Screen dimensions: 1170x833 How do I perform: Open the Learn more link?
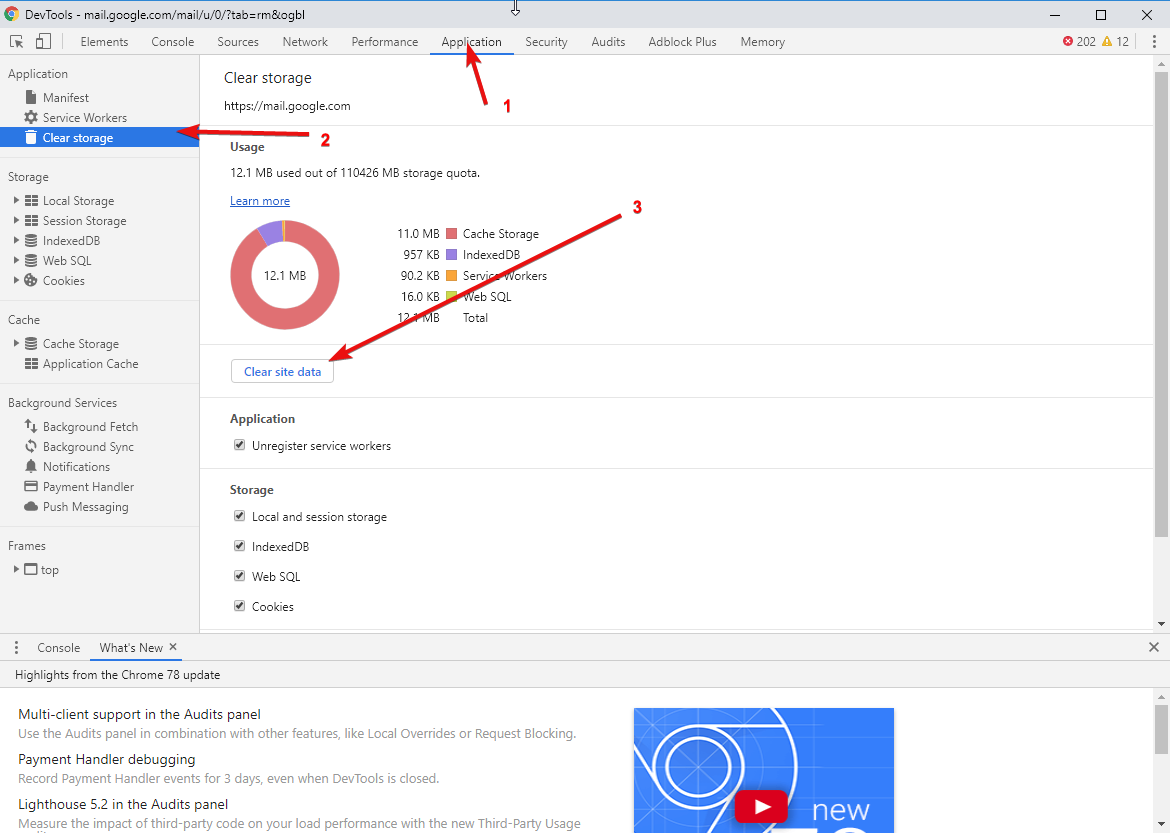point(260,201)
